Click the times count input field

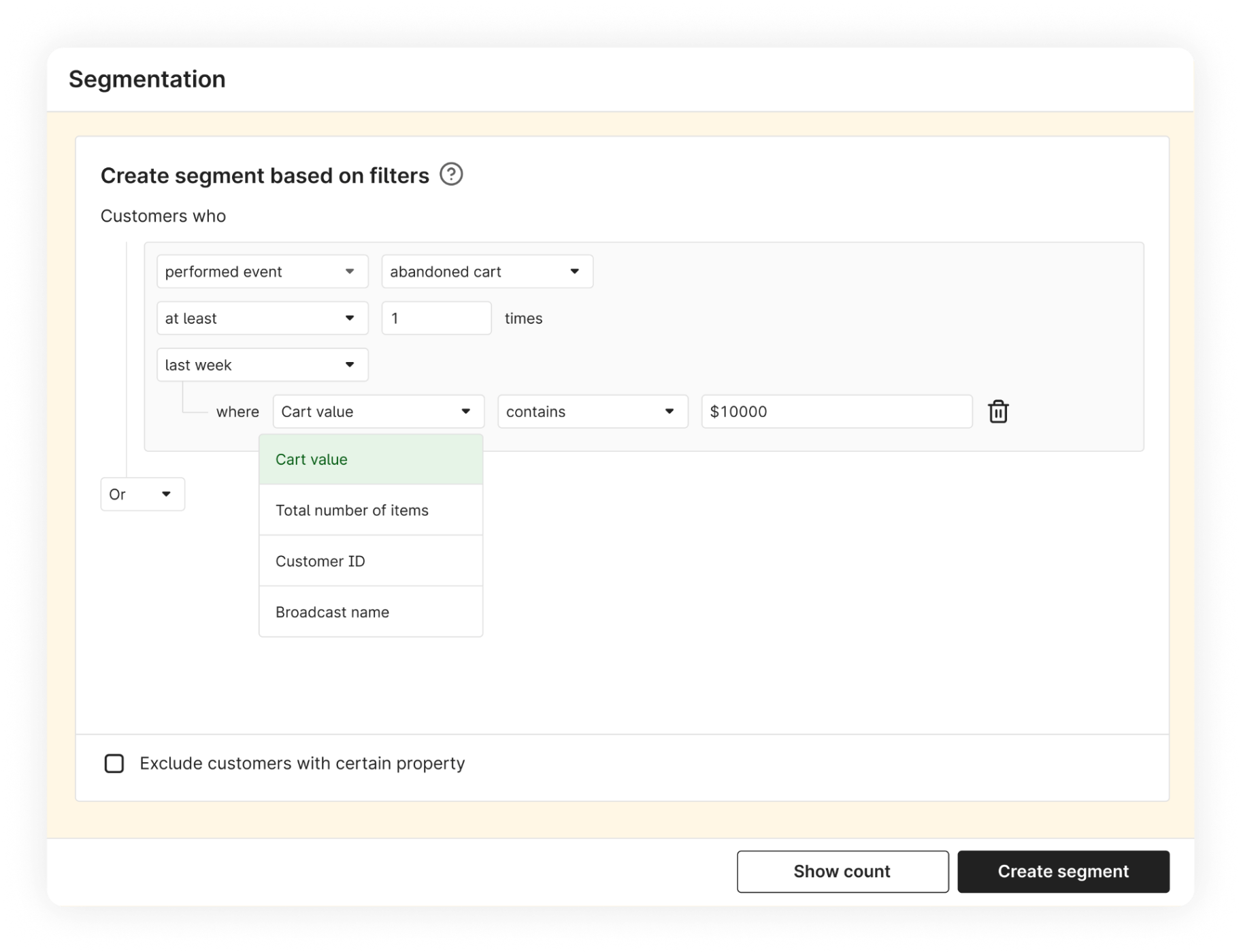click(436, 318)
